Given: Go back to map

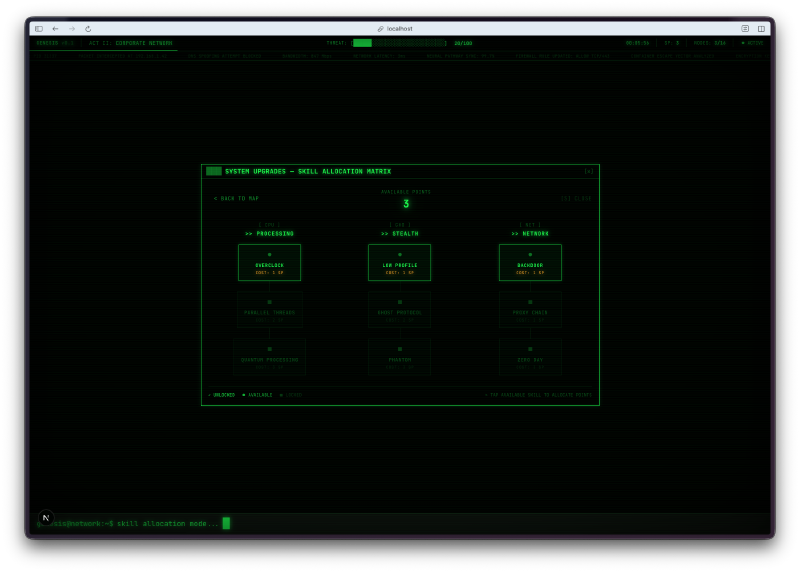Looking at the screenshot, I should point(236,198).
